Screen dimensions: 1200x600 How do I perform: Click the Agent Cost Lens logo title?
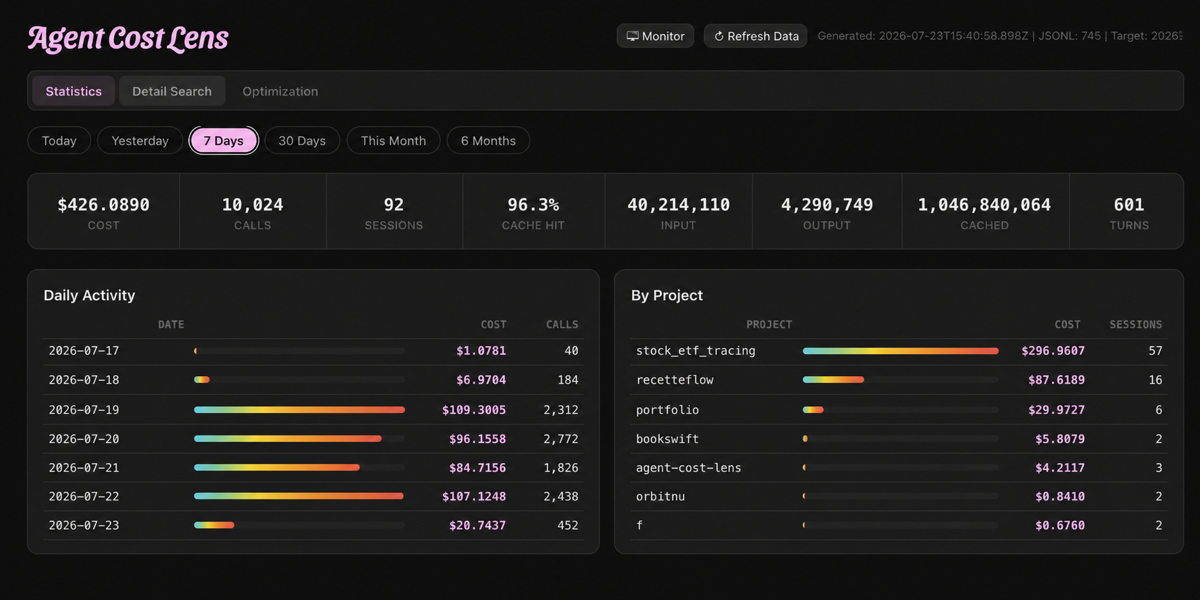tap(128, 39)
